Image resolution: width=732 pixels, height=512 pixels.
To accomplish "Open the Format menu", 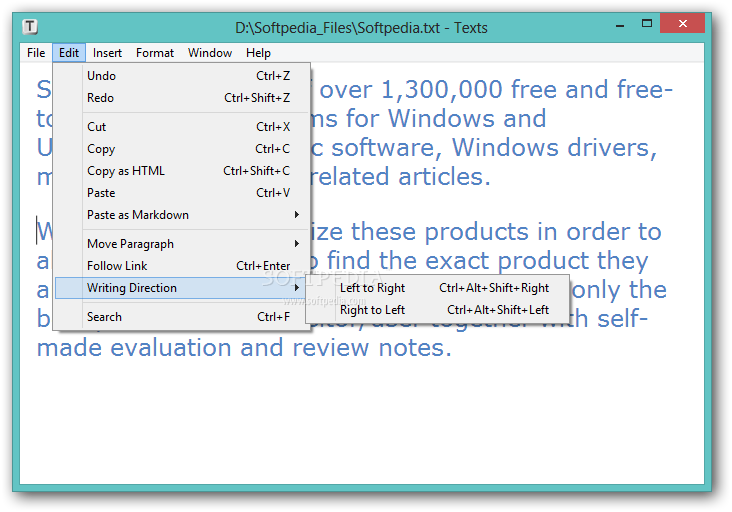I will tap(155, 53).
